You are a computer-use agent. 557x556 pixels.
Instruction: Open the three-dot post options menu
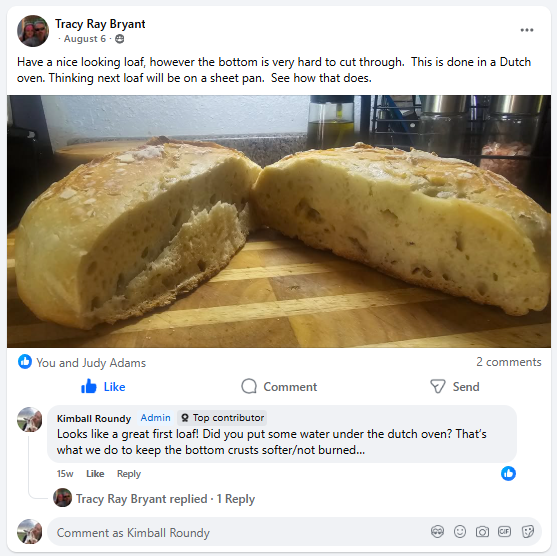point(526,30)
